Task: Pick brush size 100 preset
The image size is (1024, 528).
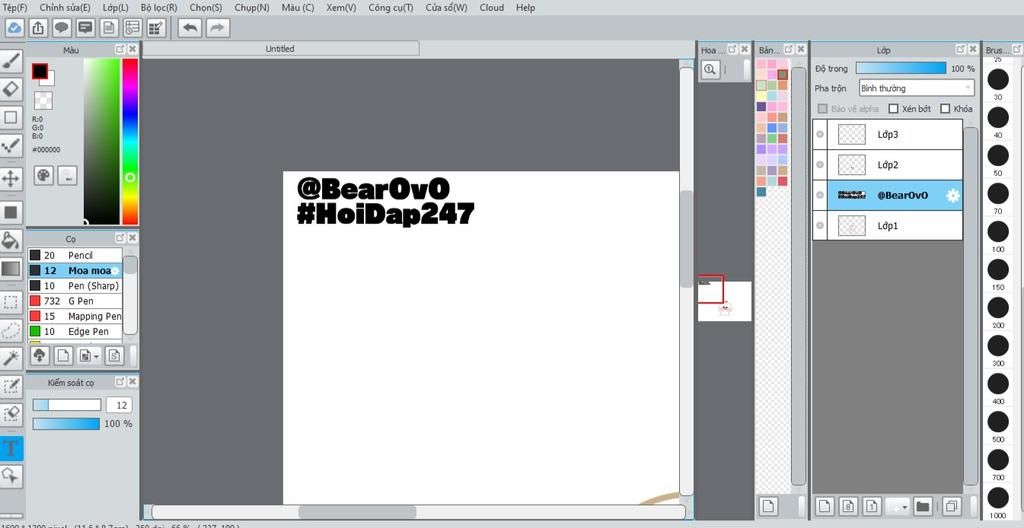Action: coord(997,231)
